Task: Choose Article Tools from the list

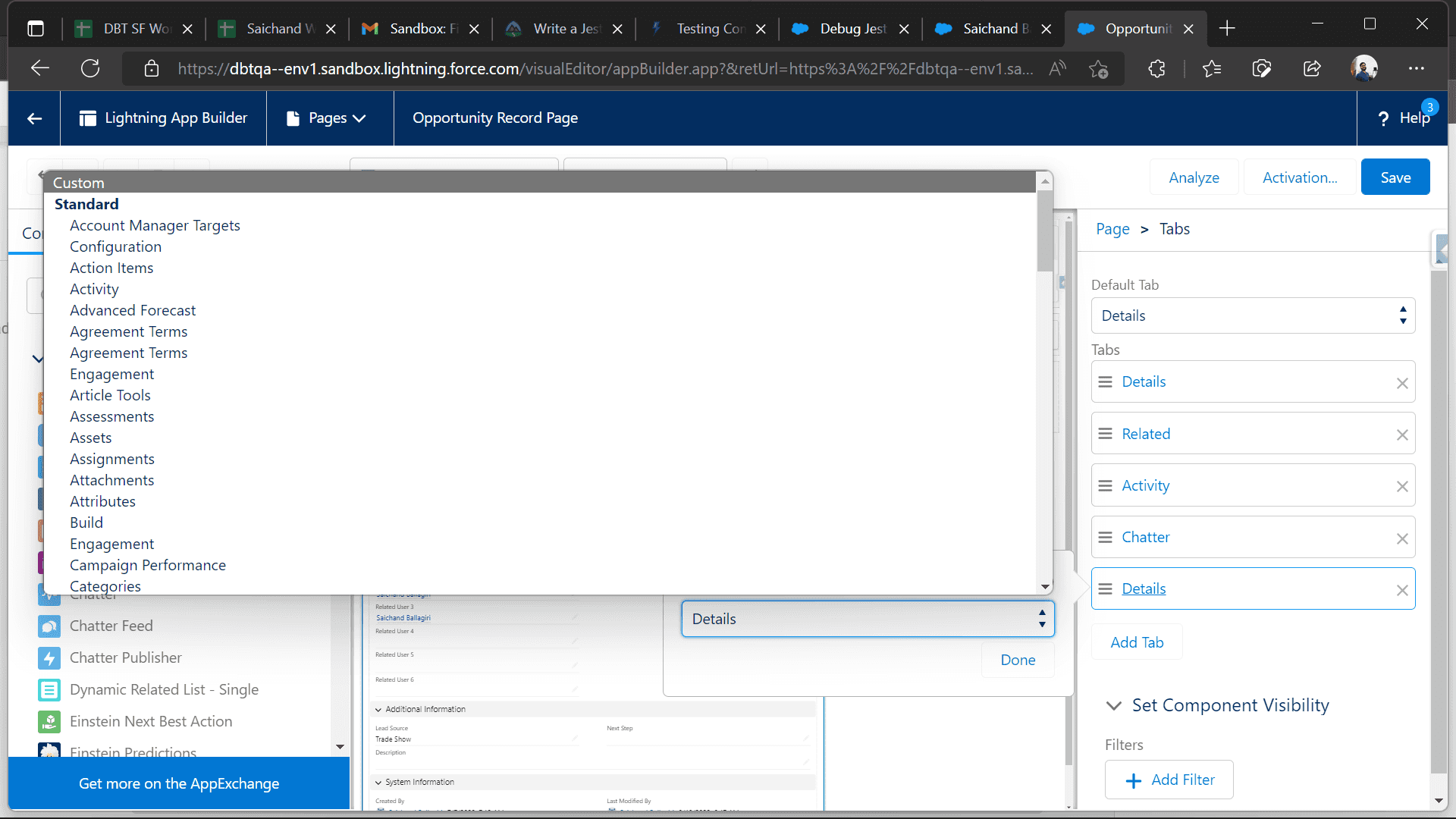Action: 110,396
